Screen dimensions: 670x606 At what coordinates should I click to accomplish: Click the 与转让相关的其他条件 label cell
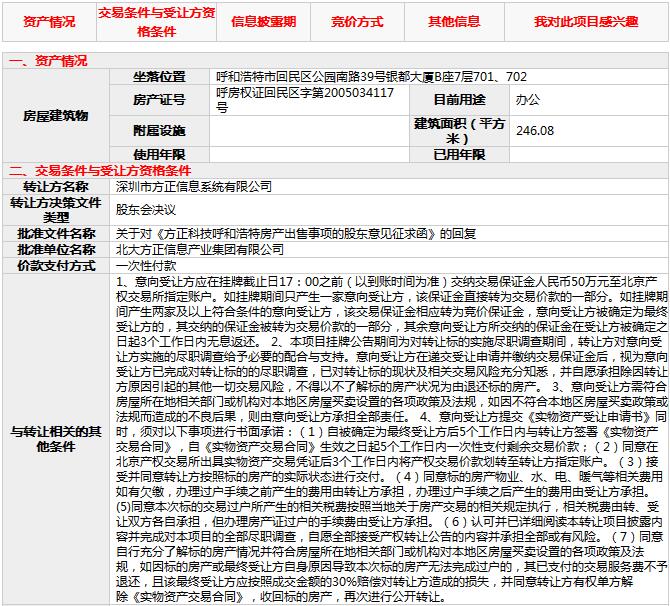(x=56, y=438)
